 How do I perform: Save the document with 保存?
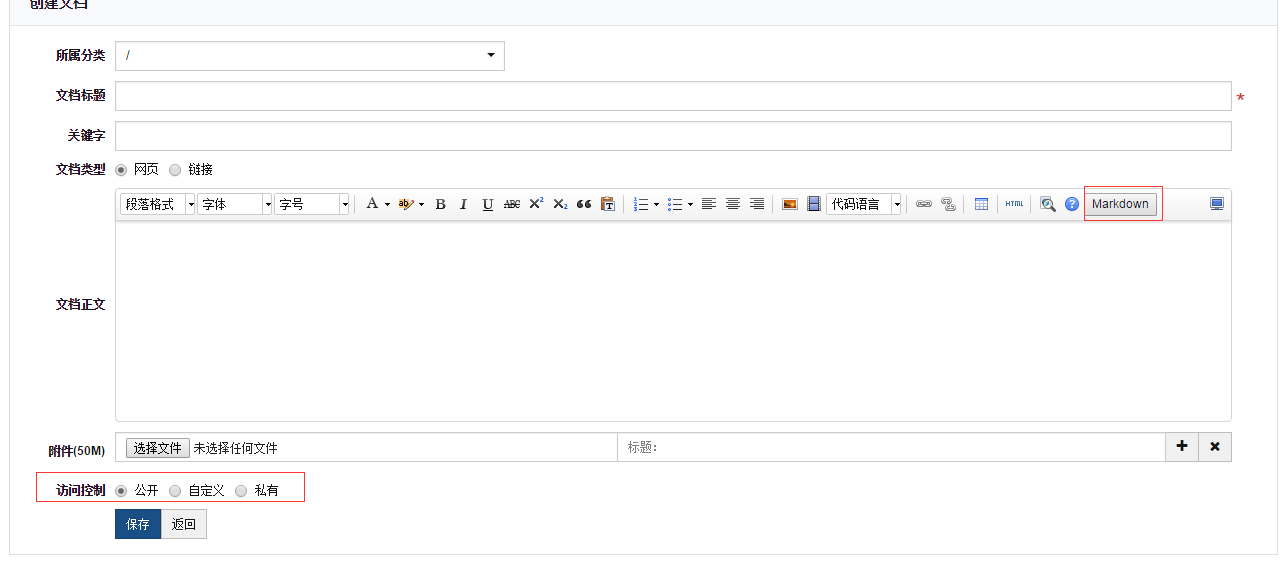pos(138,524)
